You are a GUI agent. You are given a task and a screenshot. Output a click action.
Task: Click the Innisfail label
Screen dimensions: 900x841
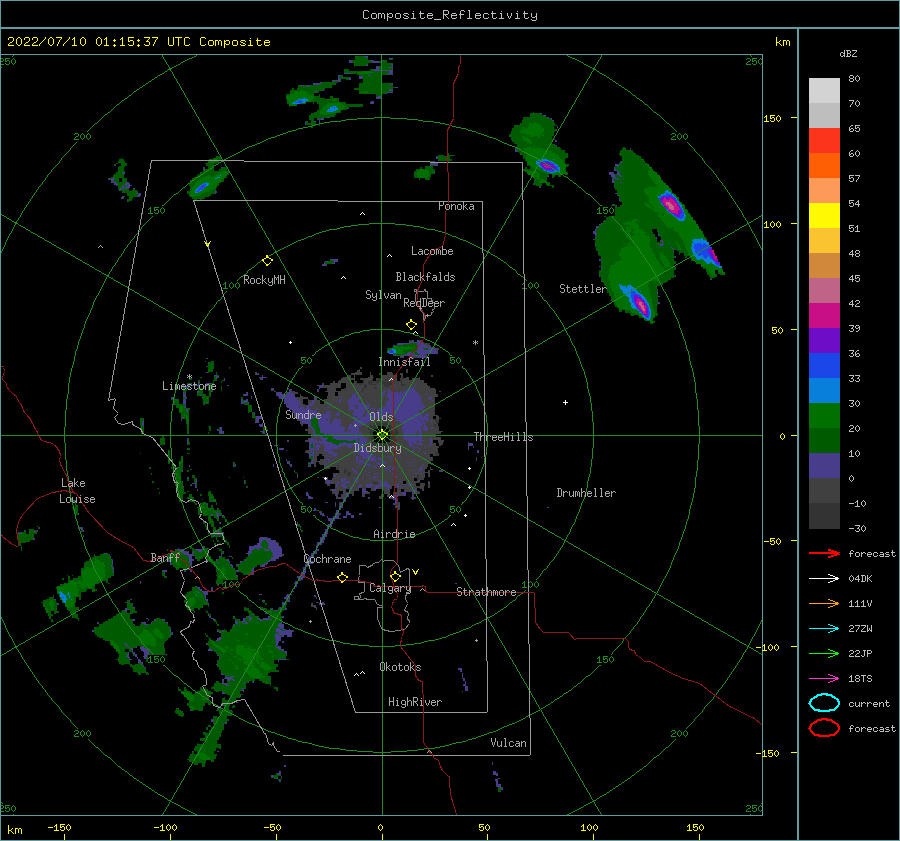(x=404, y=362)
